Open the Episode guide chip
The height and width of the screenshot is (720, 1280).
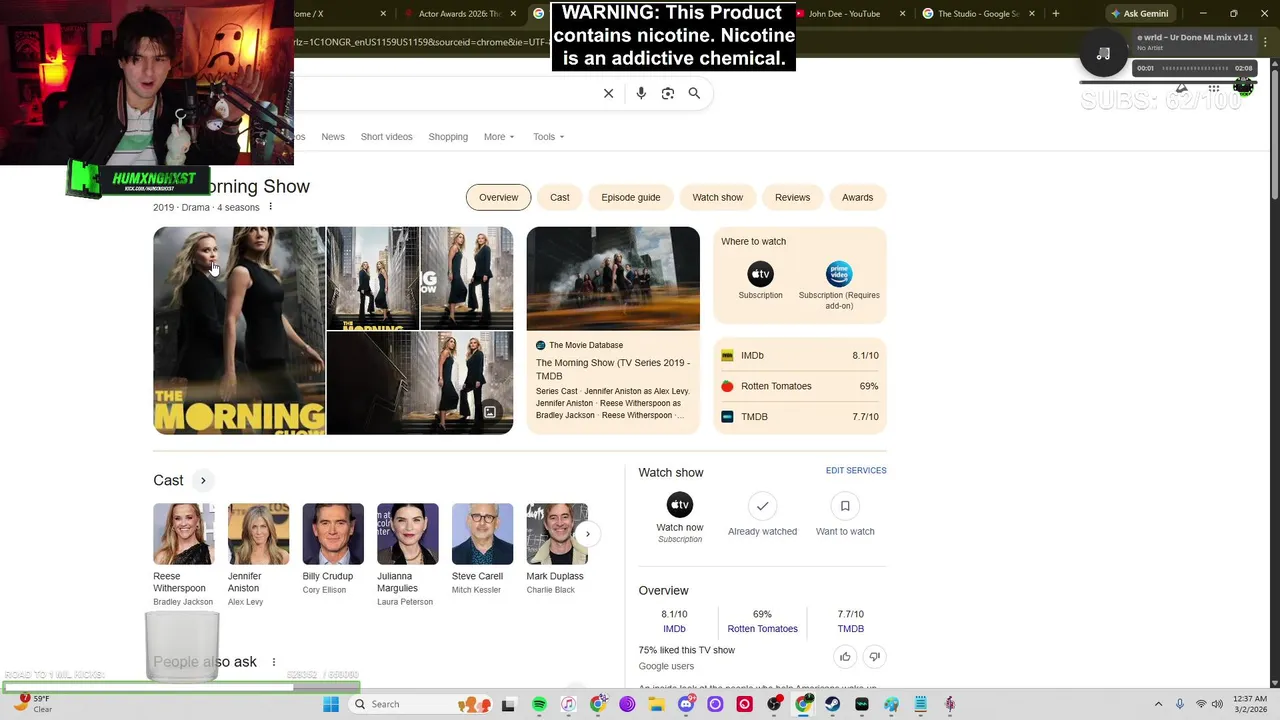[631, 197]
